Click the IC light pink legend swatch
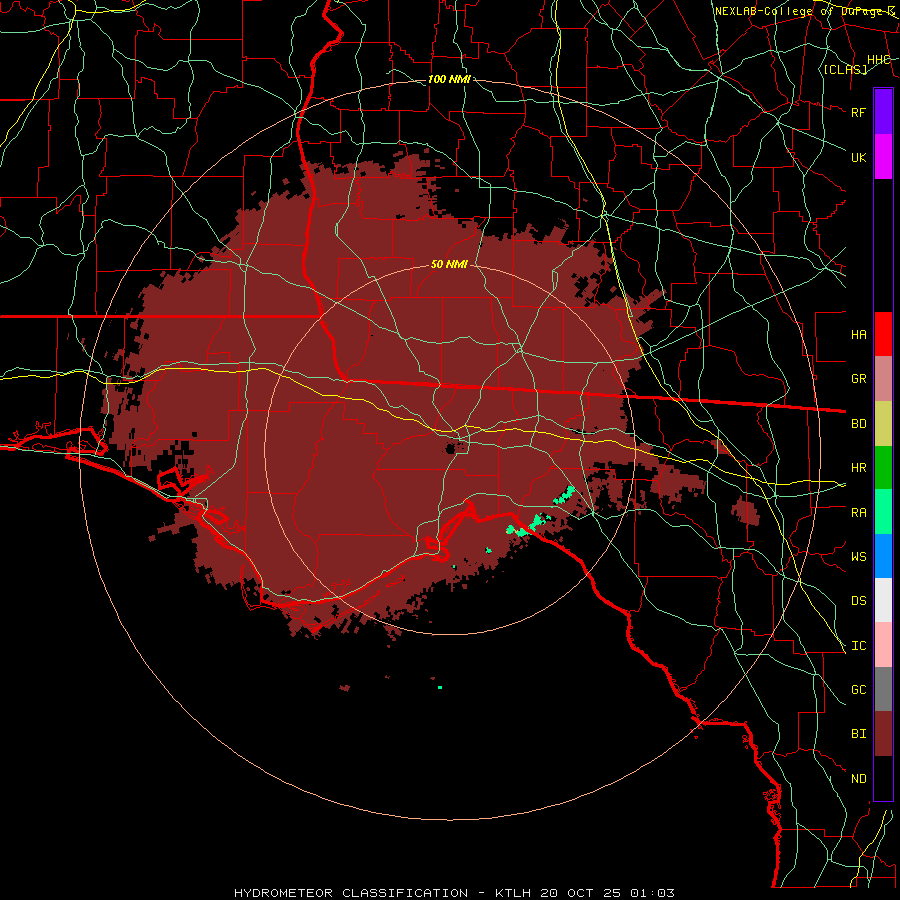This screenshot has height=900, width=900. click(883, 645)
